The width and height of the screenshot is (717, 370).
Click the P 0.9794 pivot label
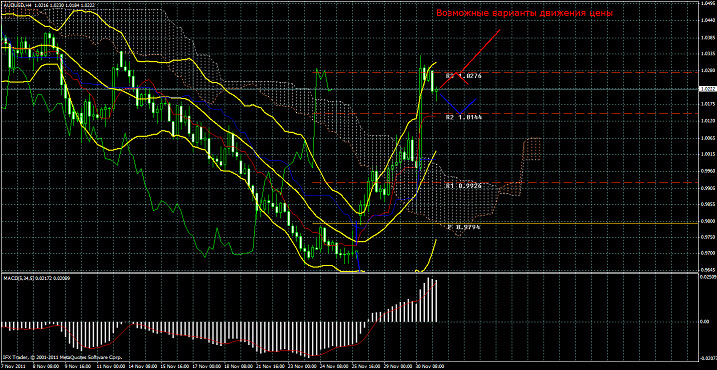(464, 226)
